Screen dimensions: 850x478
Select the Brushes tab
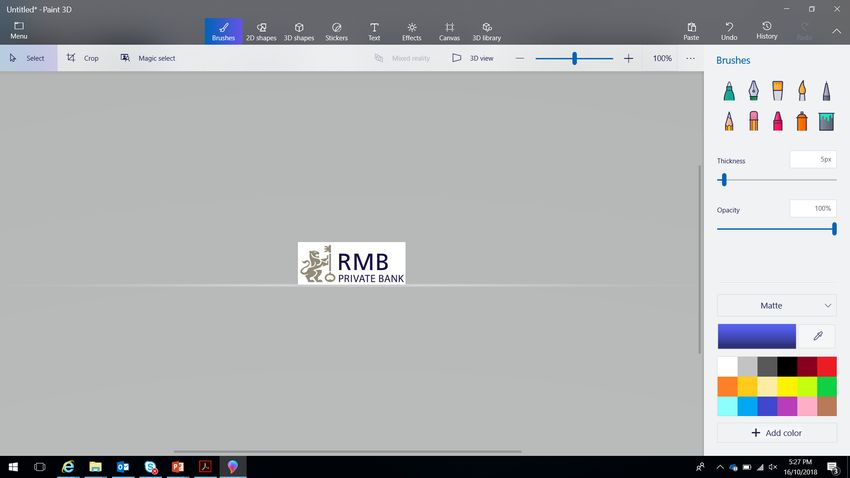click(x=223, y=31)
